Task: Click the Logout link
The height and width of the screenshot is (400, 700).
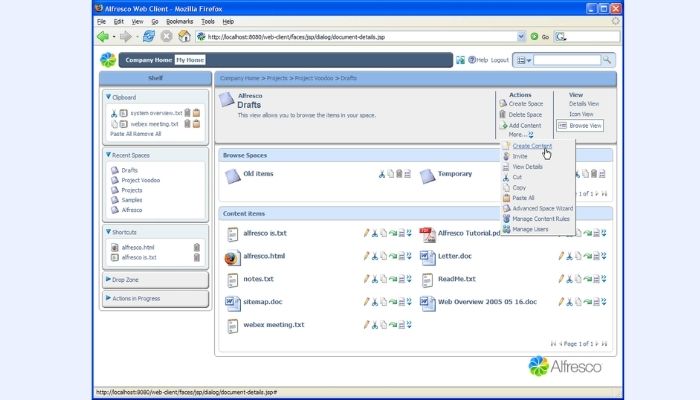Action: pyautogui.click(x=500, y=60)
